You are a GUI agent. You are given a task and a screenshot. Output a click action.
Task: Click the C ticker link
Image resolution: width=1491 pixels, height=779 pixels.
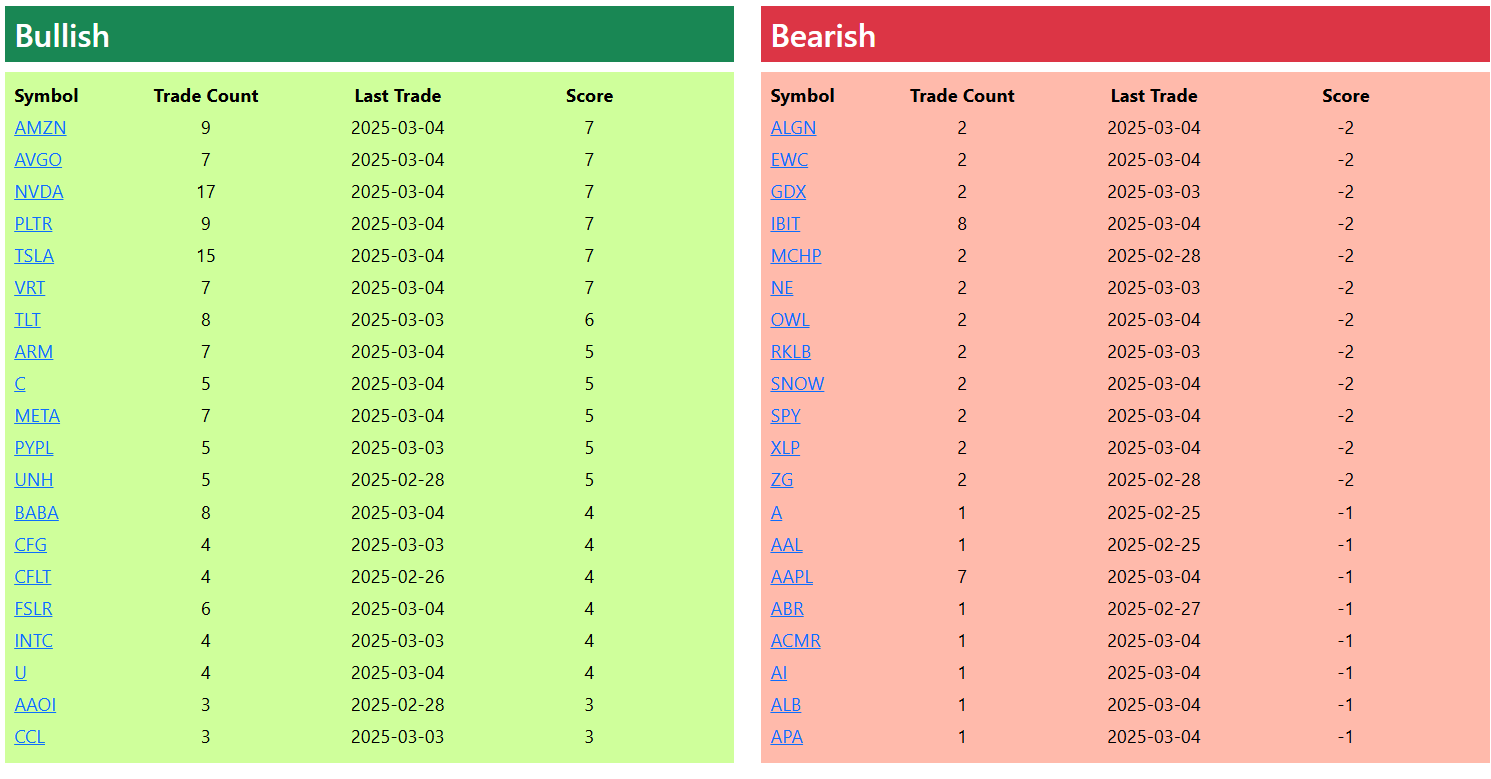point(20,384)
